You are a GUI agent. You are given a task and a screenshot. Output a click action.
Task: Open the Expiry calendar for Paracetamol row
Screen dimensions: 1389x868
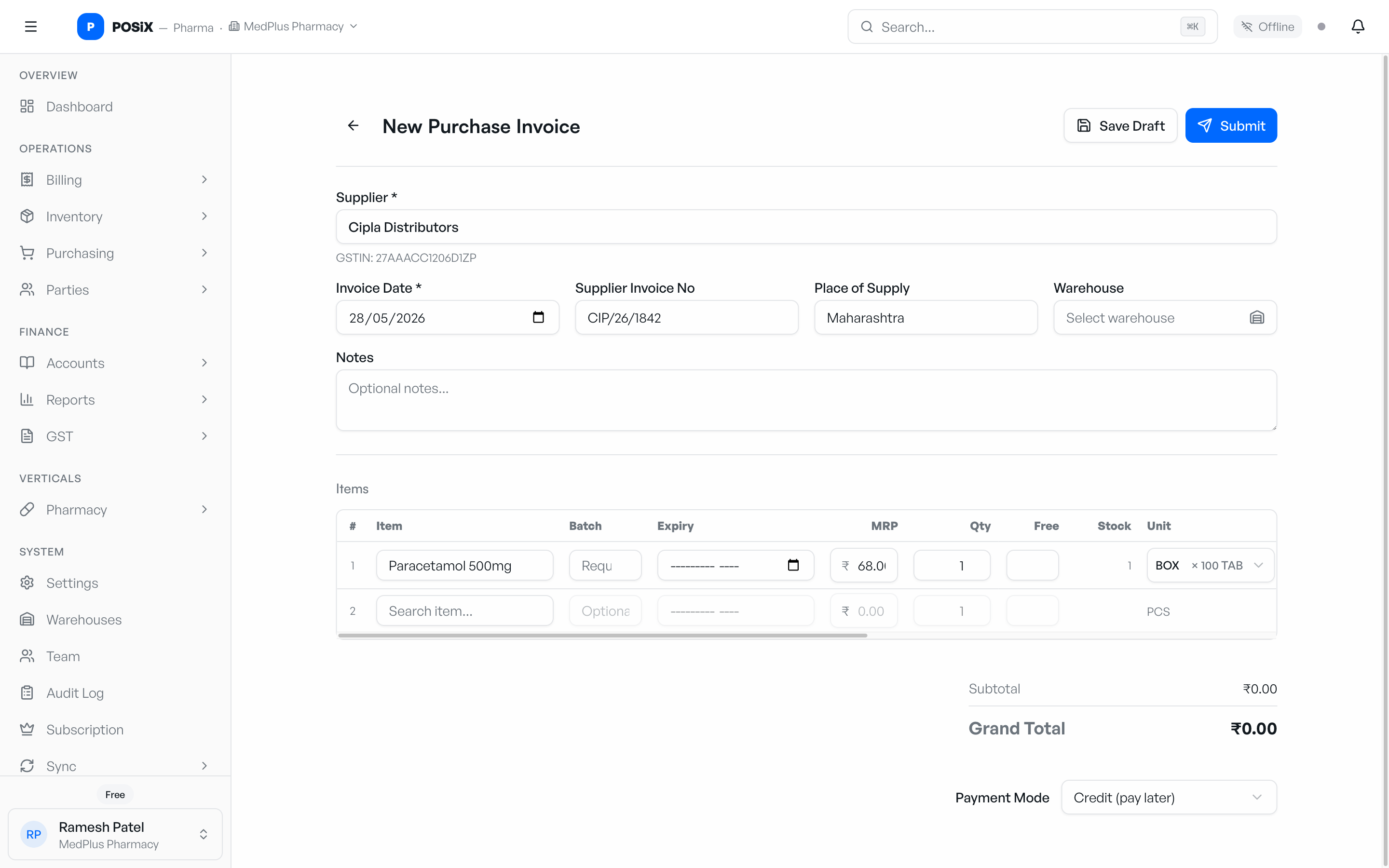point(793,565)
